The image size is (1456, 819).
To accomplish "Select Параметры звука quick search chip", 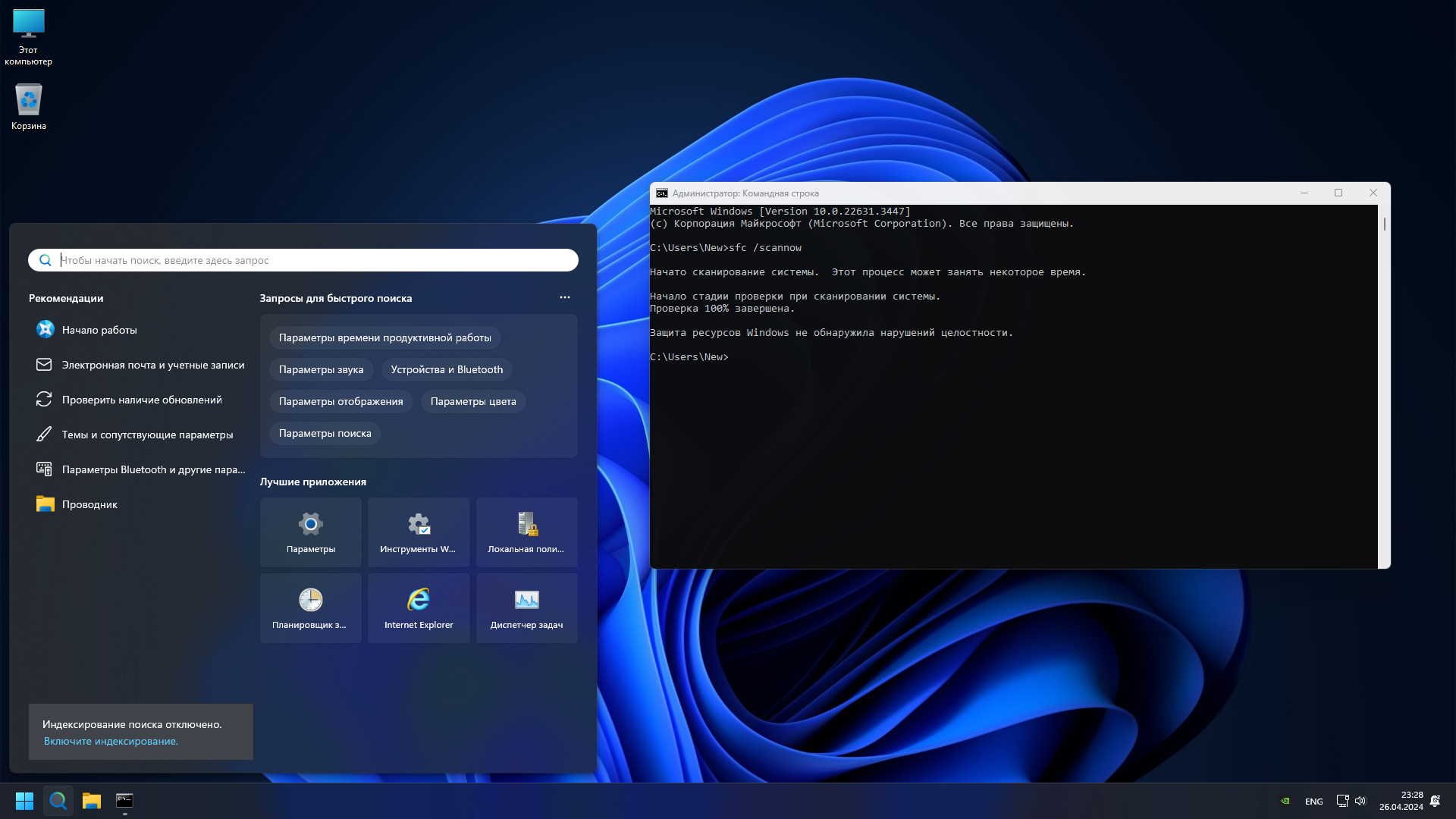I will pyautogui.click(x=321, y=369).
